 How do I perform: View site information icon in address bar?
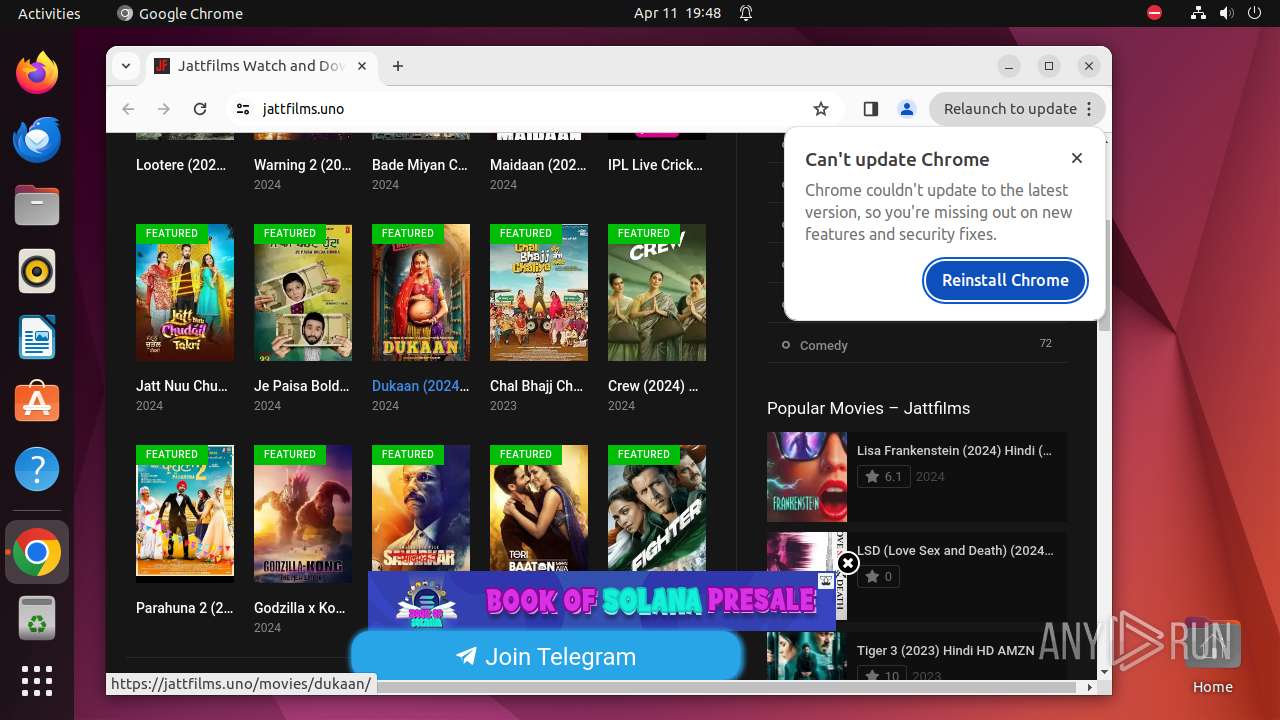tap(242, 109)
